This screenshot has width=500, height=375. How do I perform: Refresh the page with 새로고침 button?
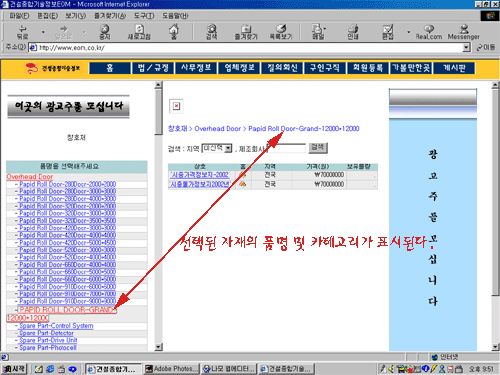pyautogui.click(x=139, y=32)
